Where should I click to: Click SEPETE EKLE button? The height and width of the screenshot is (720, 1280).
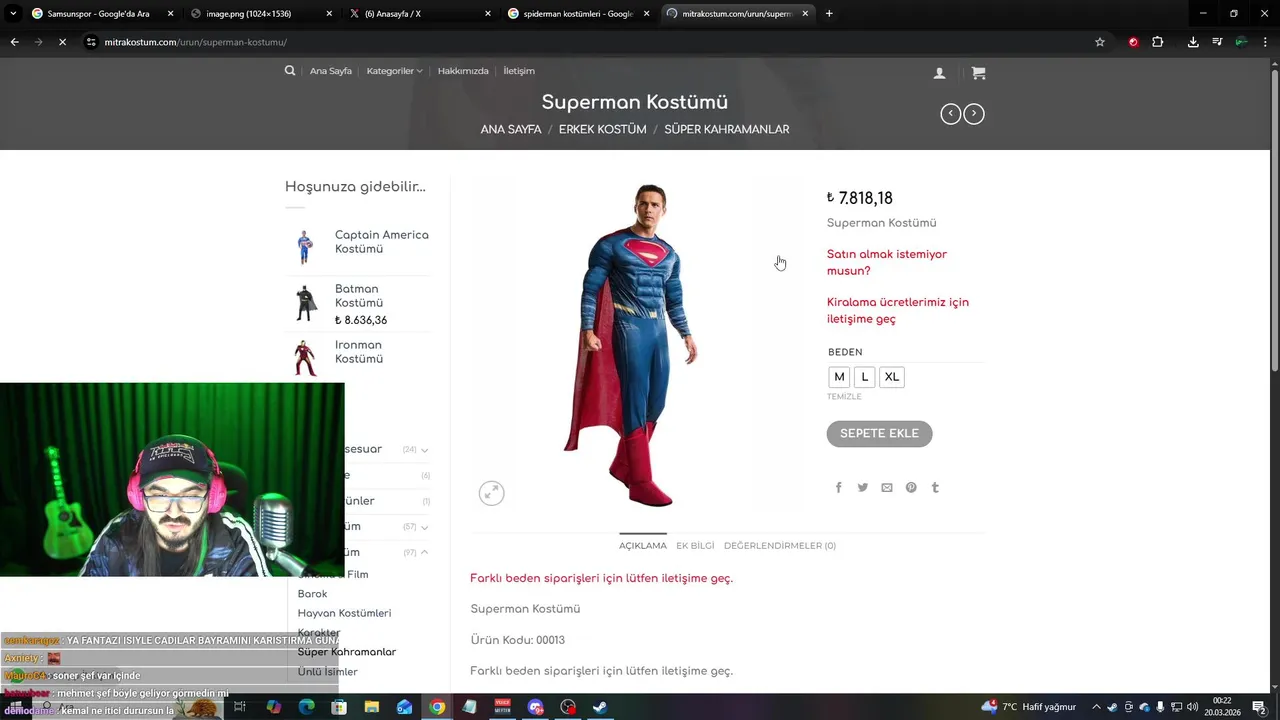coord(879,433)
